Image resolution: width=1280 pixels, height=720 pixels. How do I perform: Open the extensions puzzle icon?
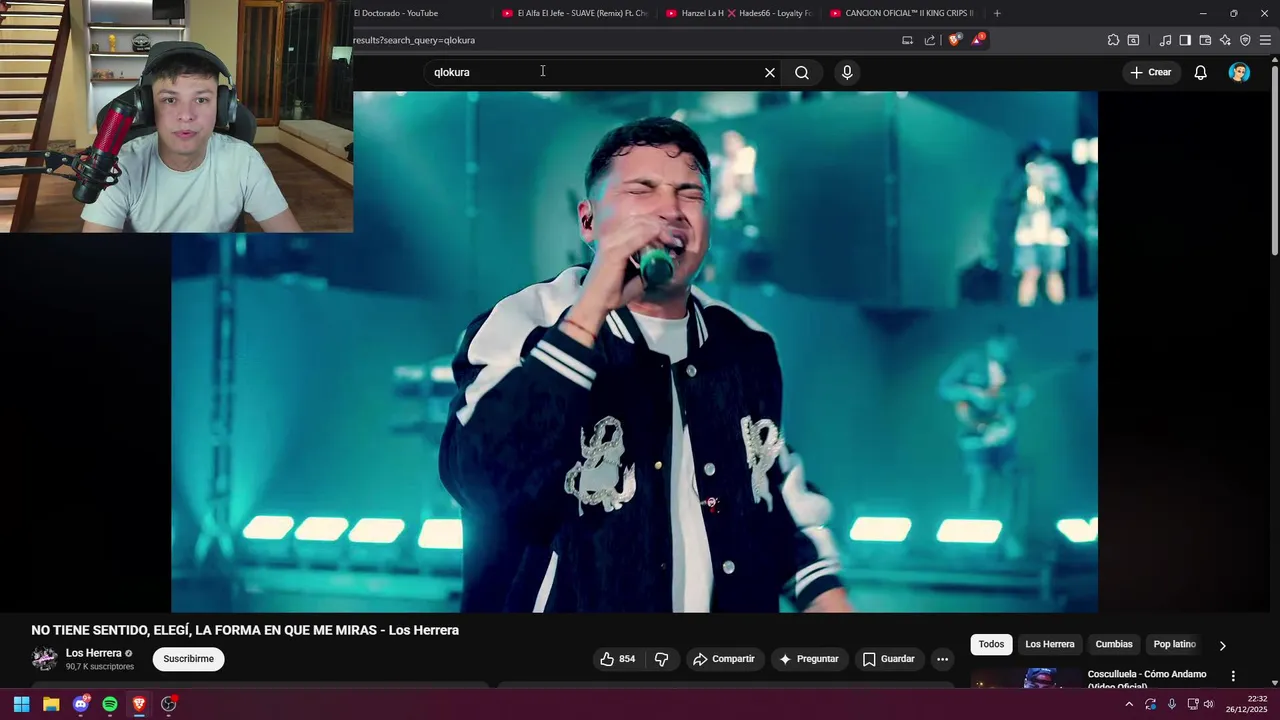click(x=1113, y=40)
